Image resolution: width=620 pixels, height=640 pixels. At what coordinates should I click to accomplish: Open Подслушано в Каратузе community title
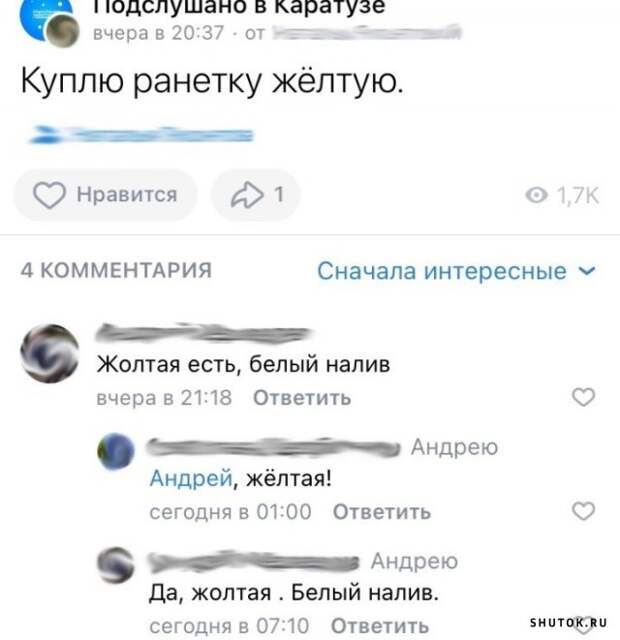point(240,7)
